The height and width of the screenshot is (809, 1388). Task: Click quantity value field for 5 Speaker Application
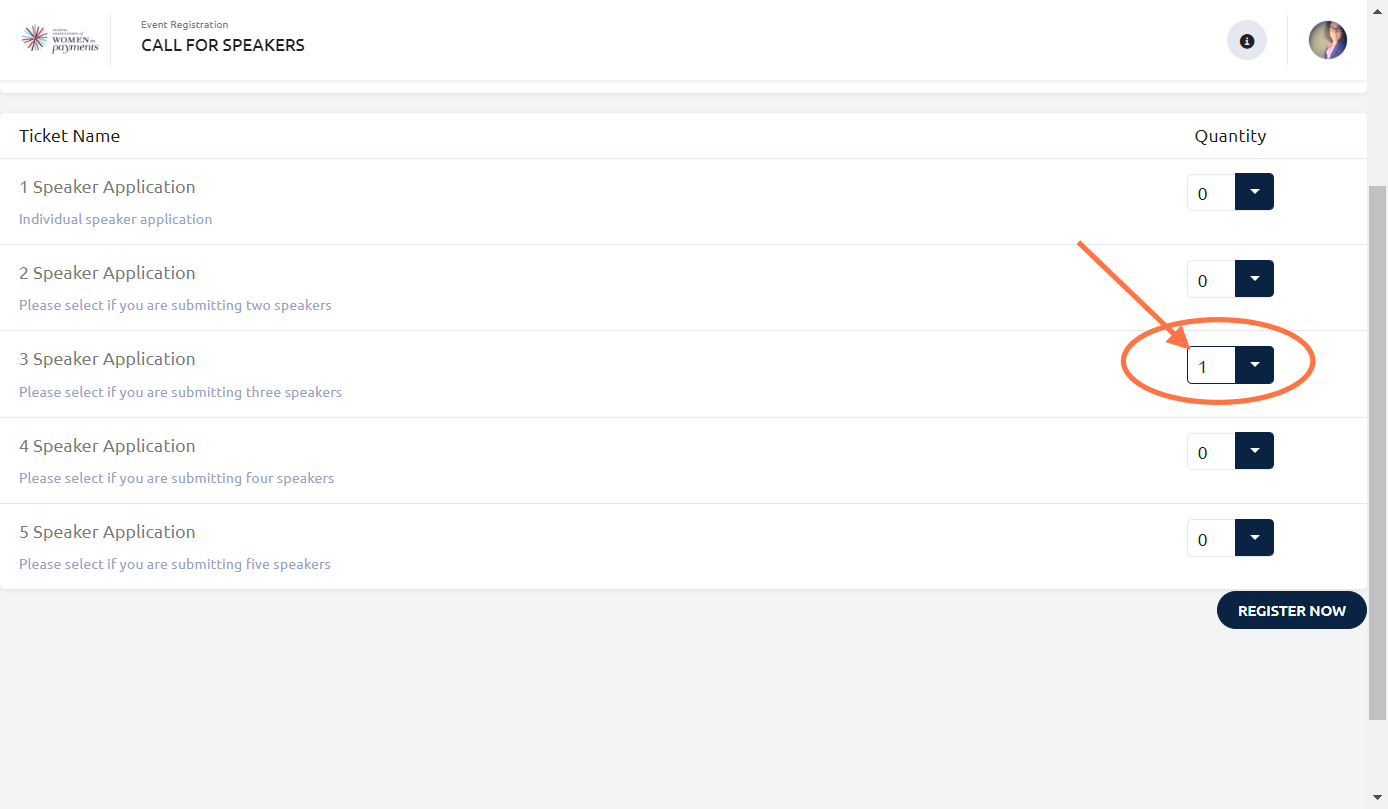coord(1211,538)
